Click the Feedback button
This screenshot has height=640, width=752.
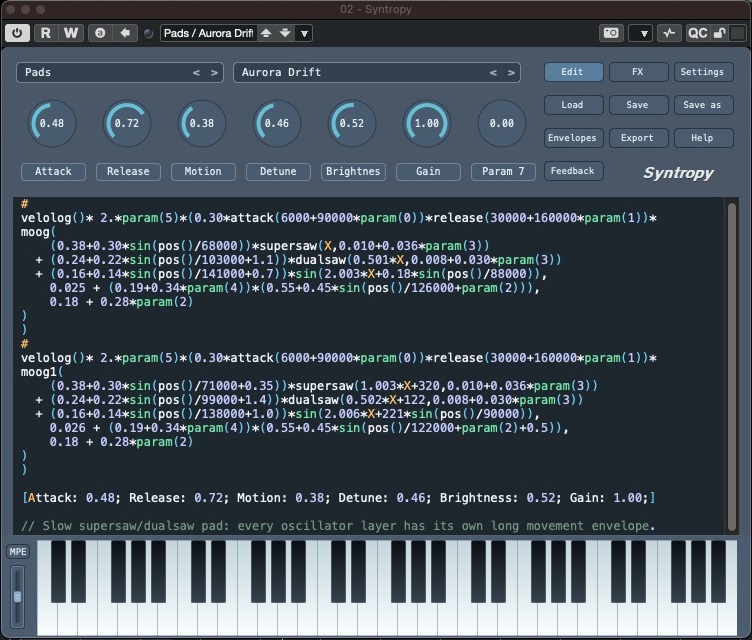(574, 171)
